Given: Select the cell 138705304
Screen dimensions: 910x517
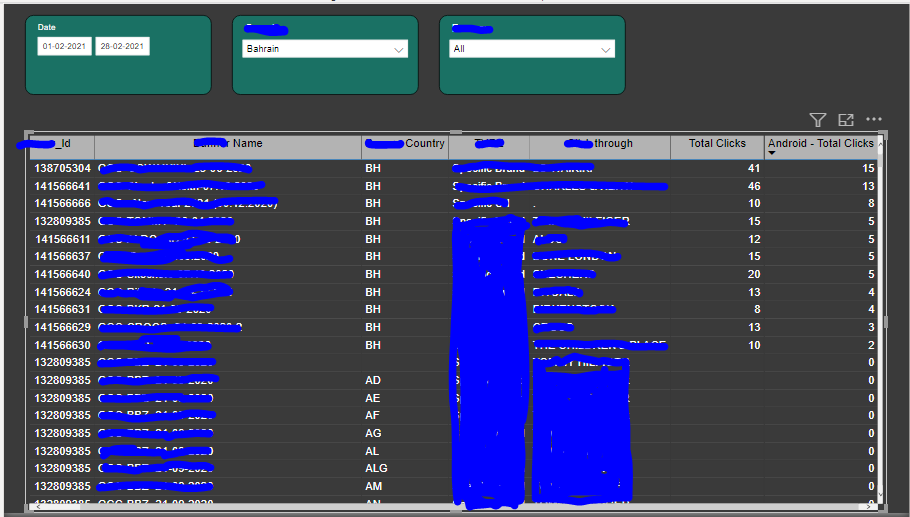Looking at the screenshot, I should tap(63, 168).
